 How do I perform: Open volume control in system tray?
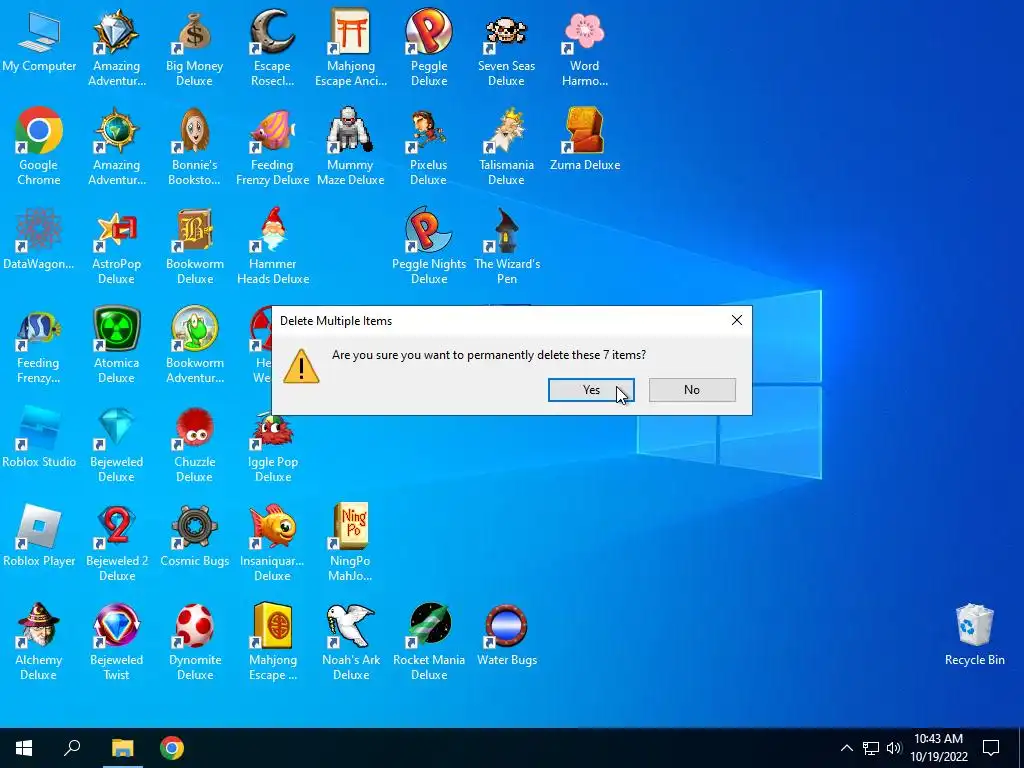point(894,748)
